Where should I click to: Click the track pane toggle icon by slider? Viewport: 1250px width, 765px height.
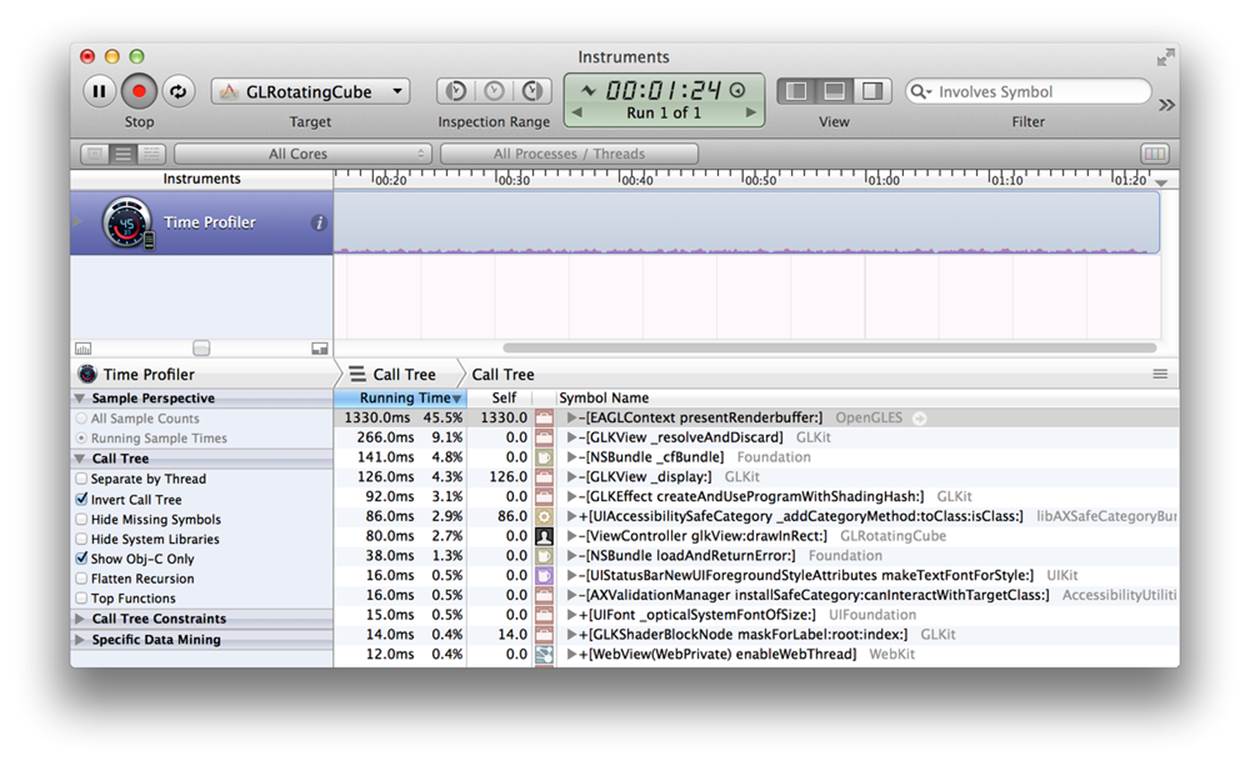(320, 348)
